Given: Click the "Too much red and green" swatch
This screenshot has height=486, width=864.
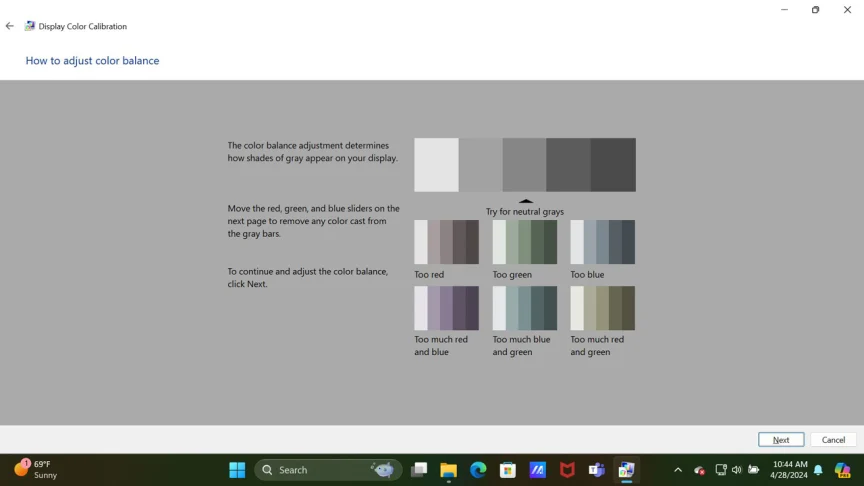Looking at the screenshot, I should 602,308.
